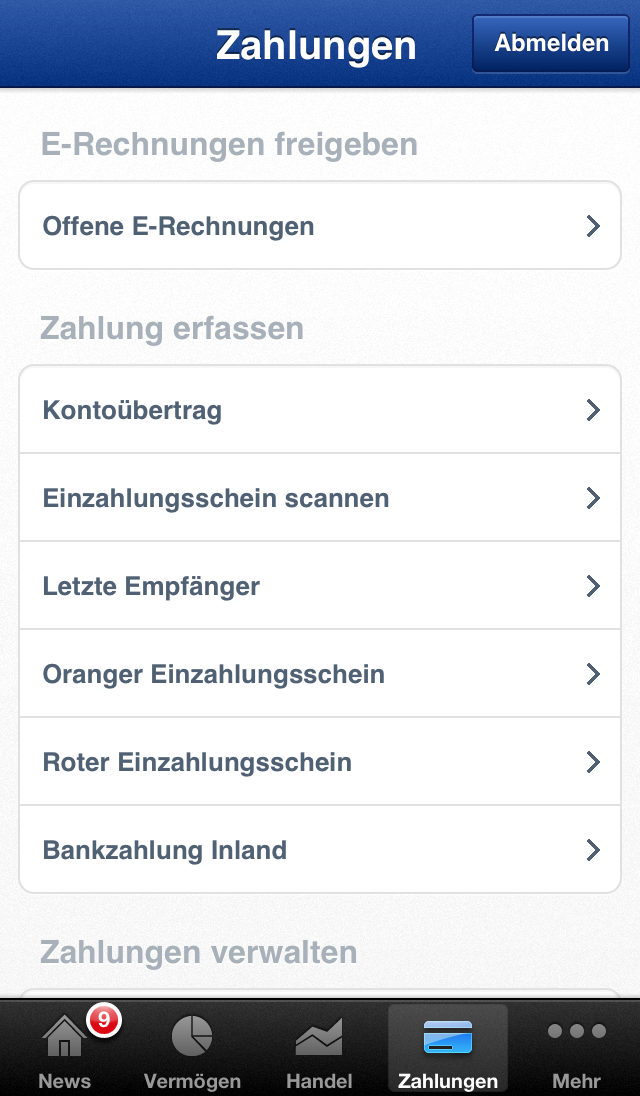The image size is (640, 1096).
Task: Open Oranger Einzahlungsschein chevron arrow
Action: (593, 674)
